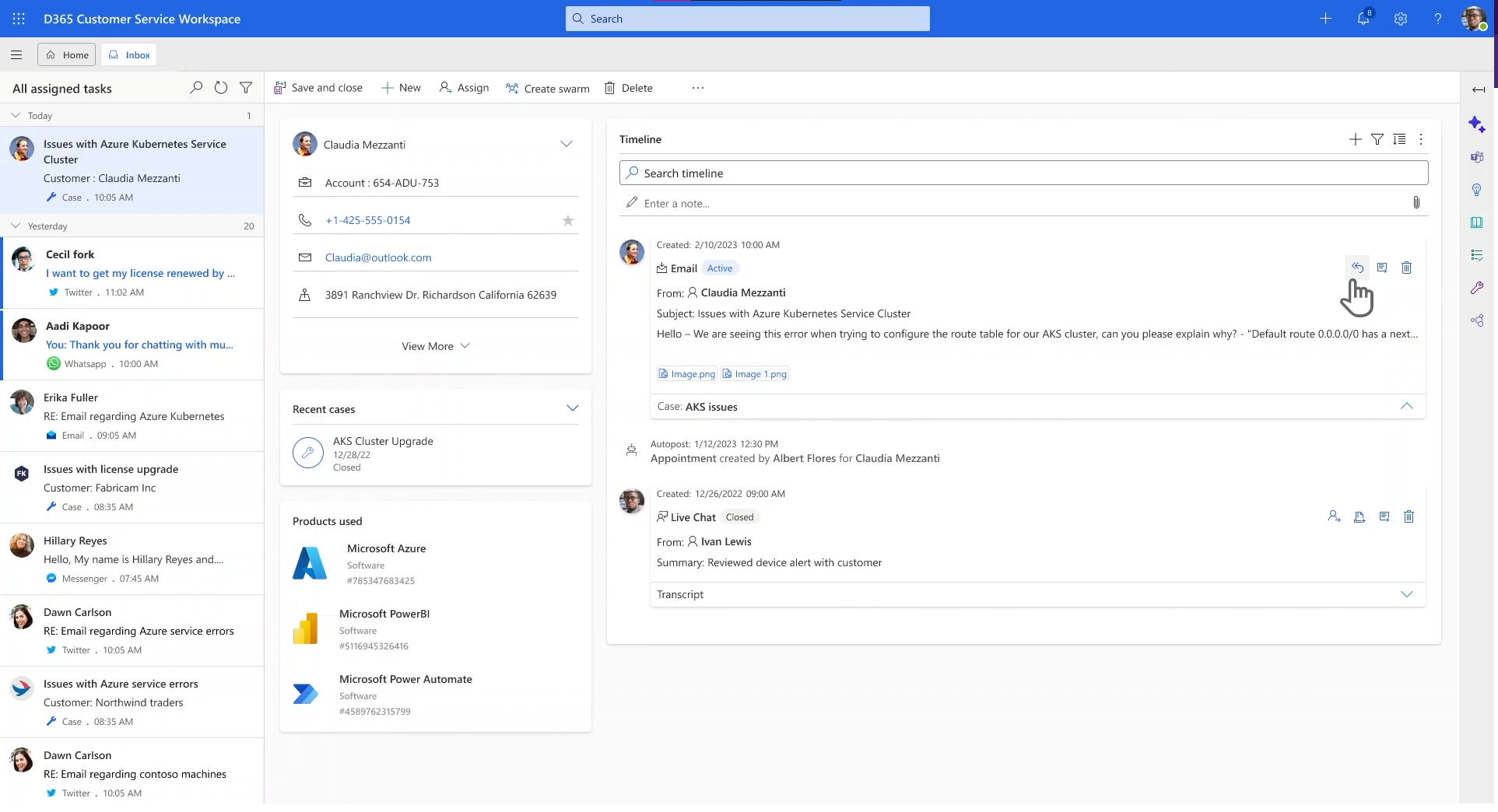1498x812 pixels.
Task: Open Image 1.png attachment
Action: 754,374
